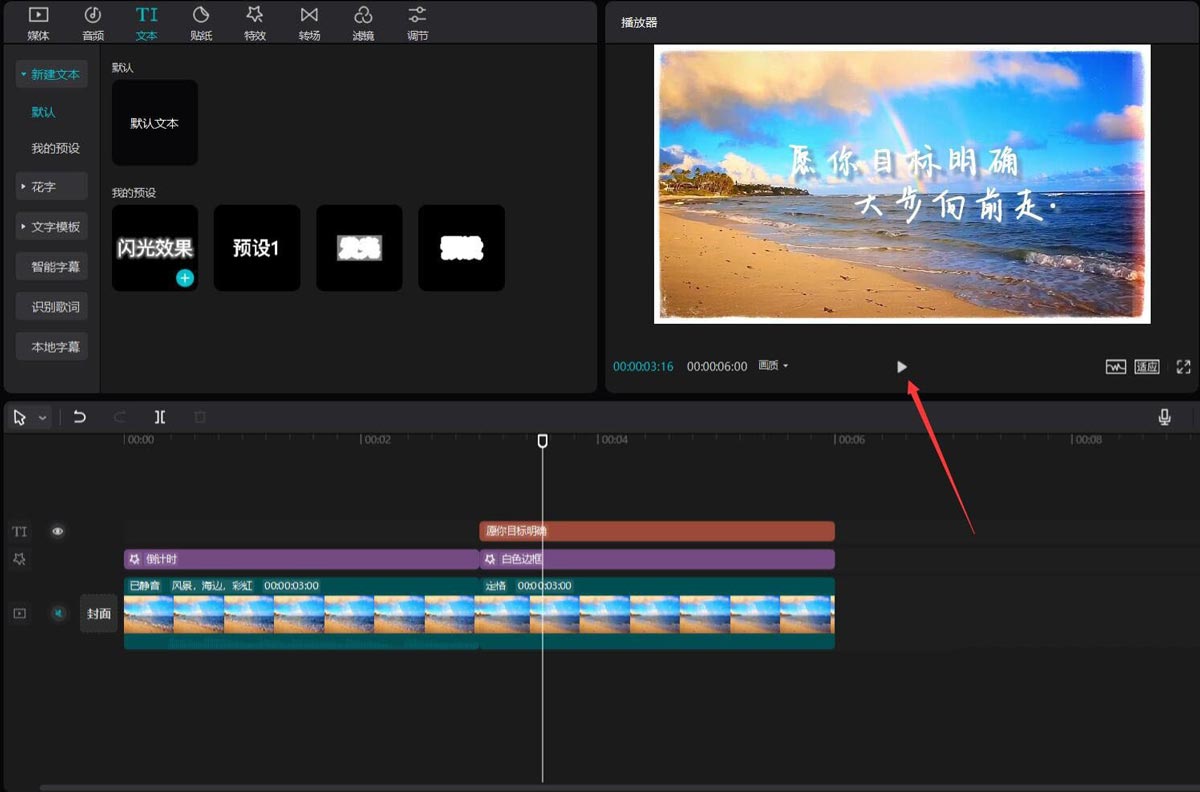The height and width of the screenshot is (792, 1200).
Task: Add 闪光效果 preset using plus icon
Action: click(185, 278)
